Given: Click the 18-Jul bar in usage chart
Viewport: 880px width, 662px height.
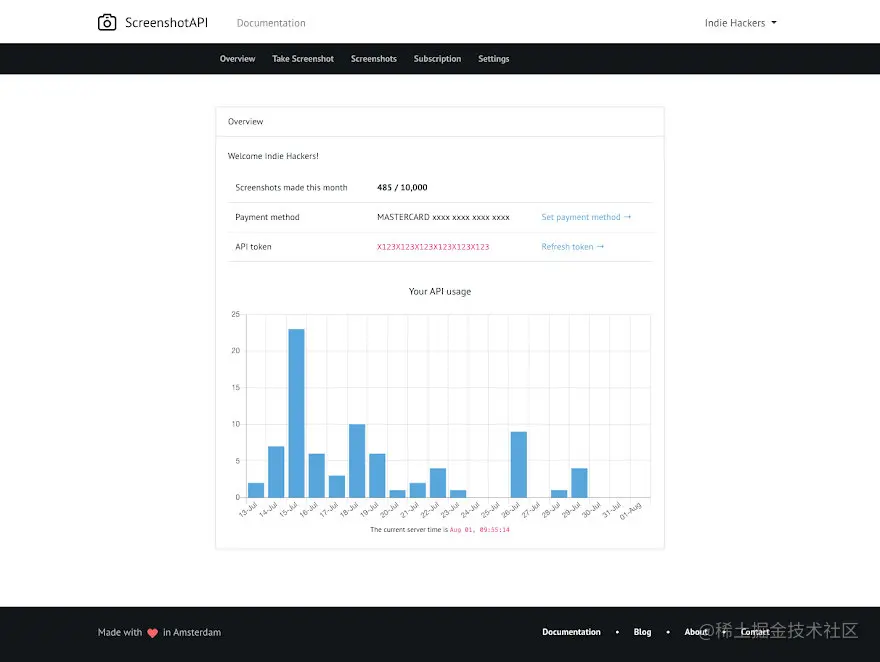Looking at the screenshot, I should coord(357,461).
